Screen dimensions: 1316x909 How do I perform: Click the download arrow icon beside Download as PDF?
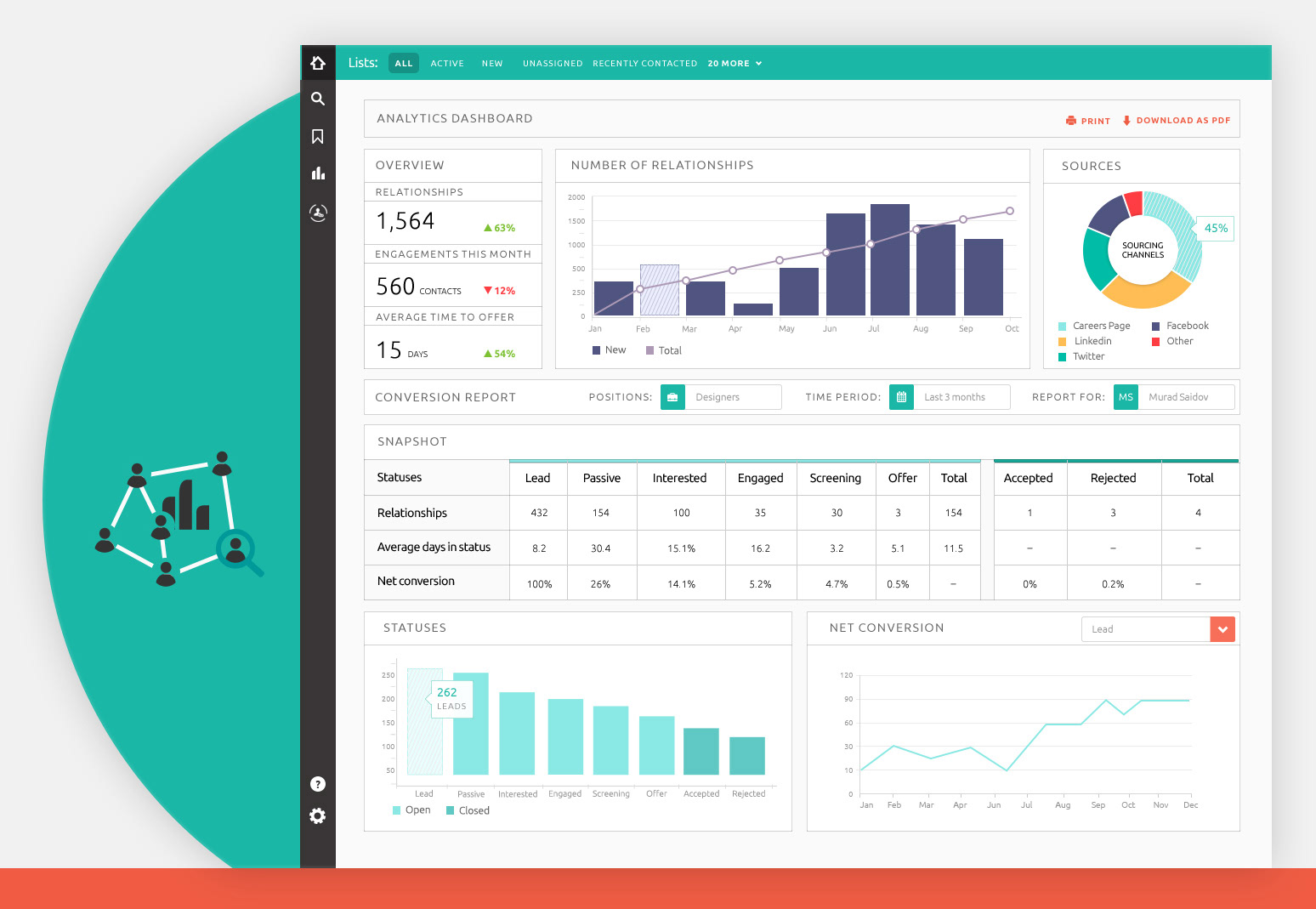pos(1126,121)
